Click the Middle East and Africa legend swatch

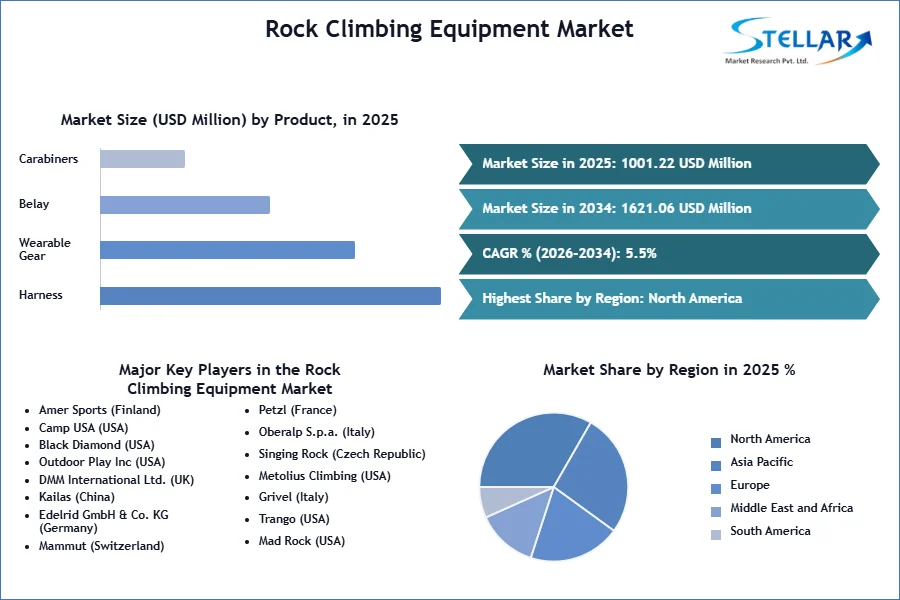(x=716, y=512)
